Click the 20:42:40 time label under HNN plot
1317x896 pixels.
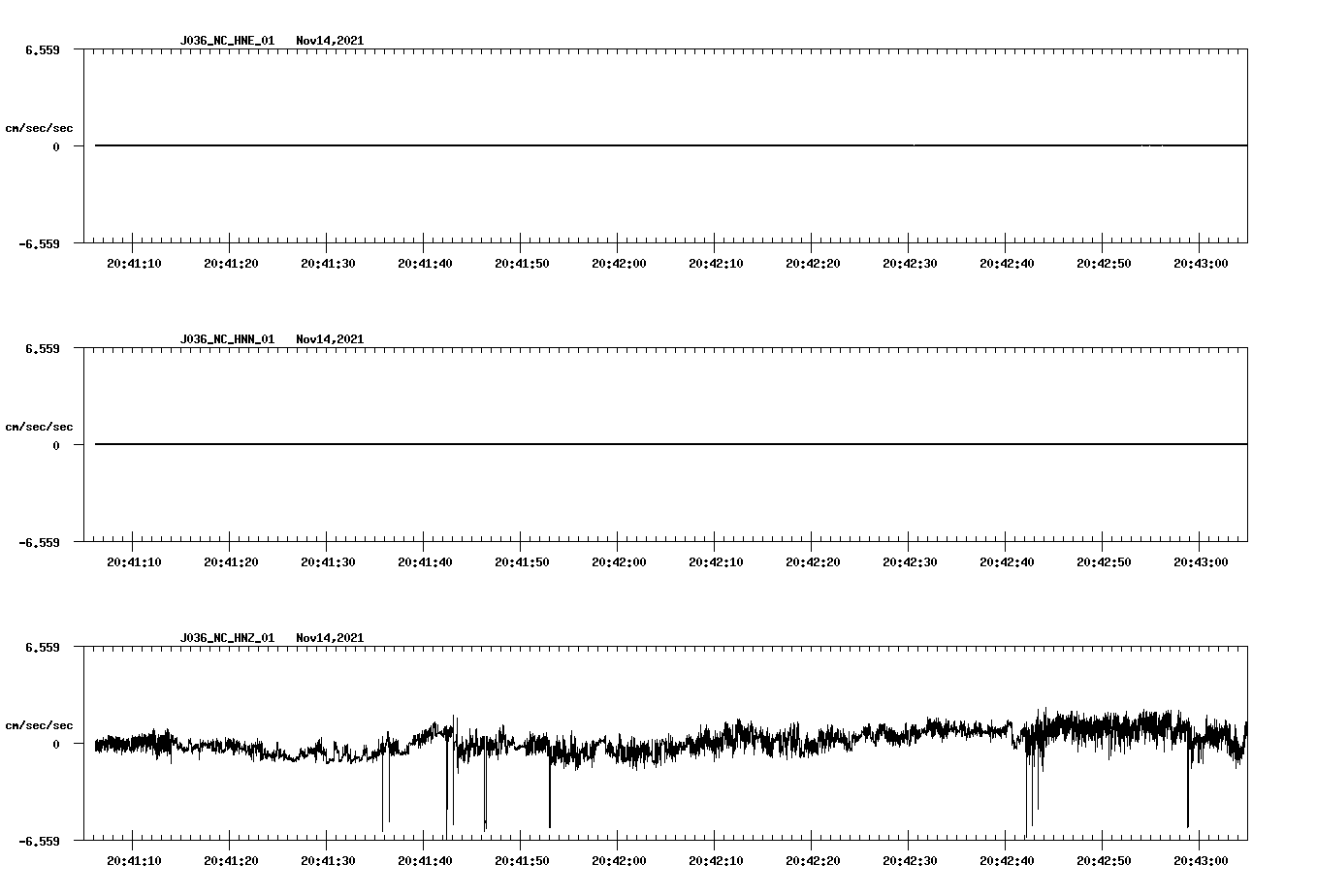1007,562
